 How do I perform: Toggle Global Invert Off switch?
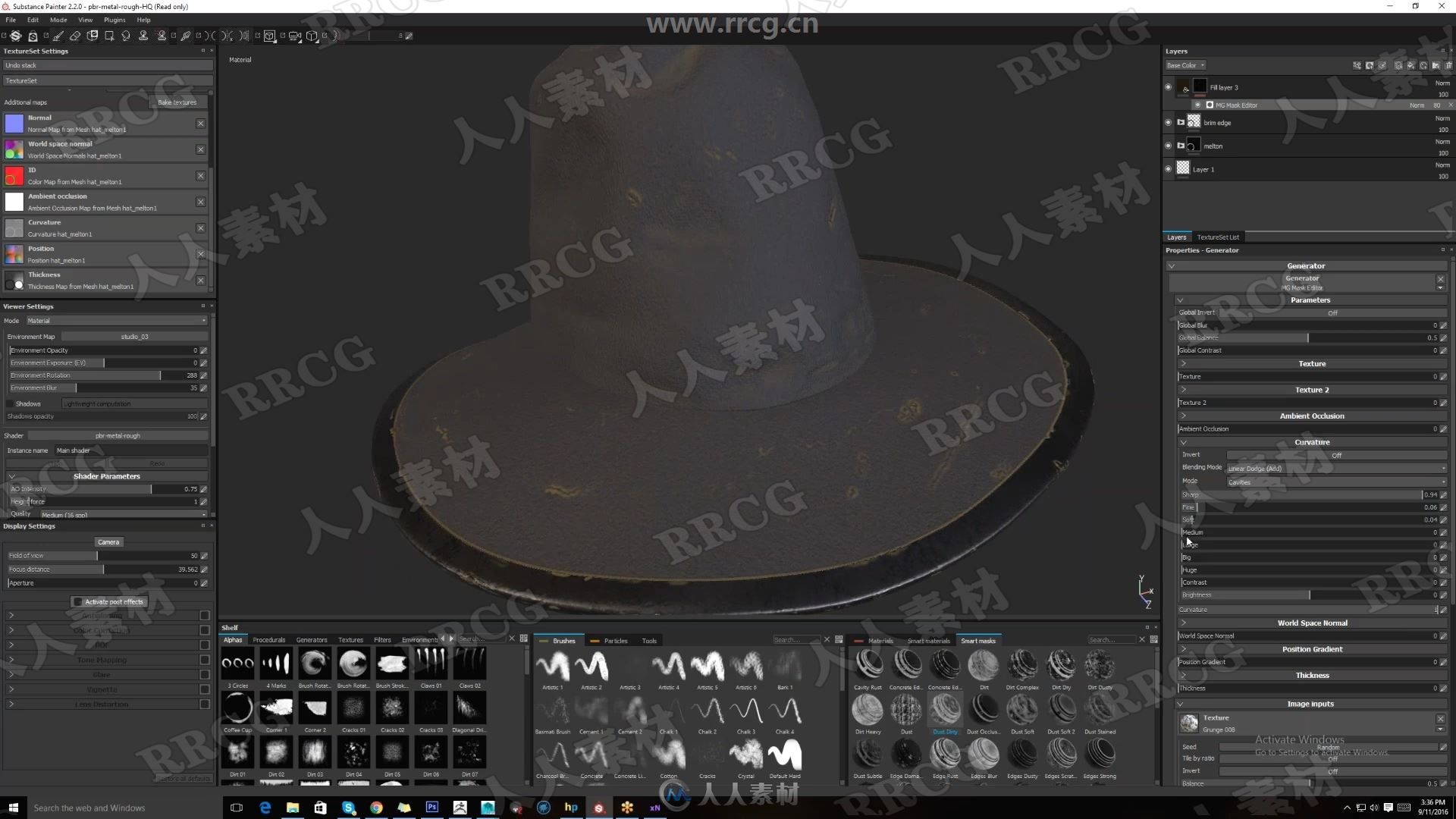click(1332, 312)
